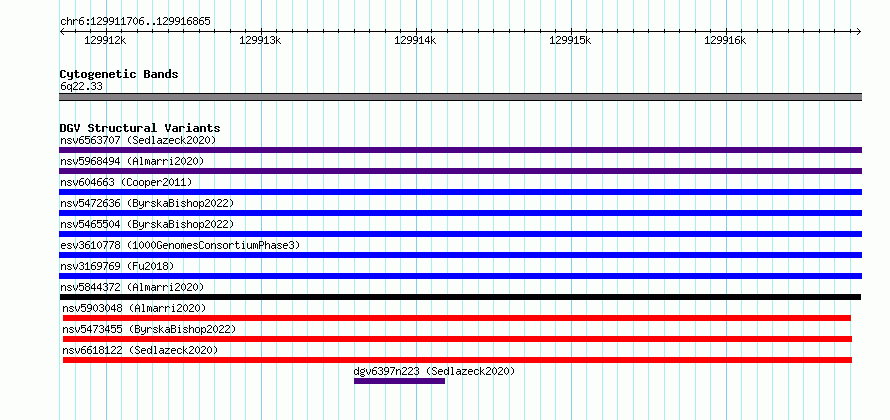
Task: Click the DGV Structural Variants track title
Action: (x=140, y=128)
